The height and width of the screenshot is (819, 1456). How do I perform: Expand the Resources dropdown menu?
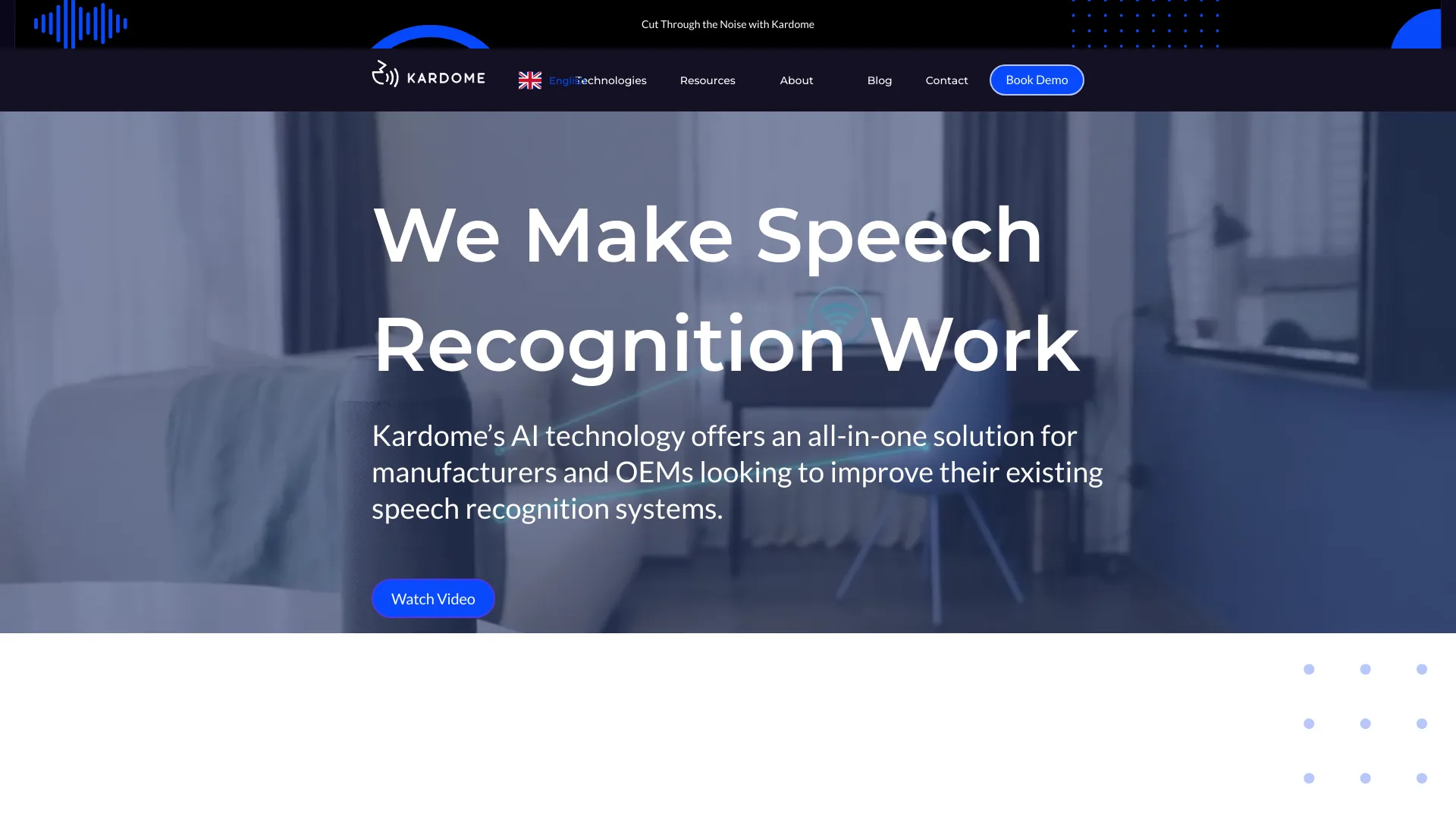coord(708,80)
